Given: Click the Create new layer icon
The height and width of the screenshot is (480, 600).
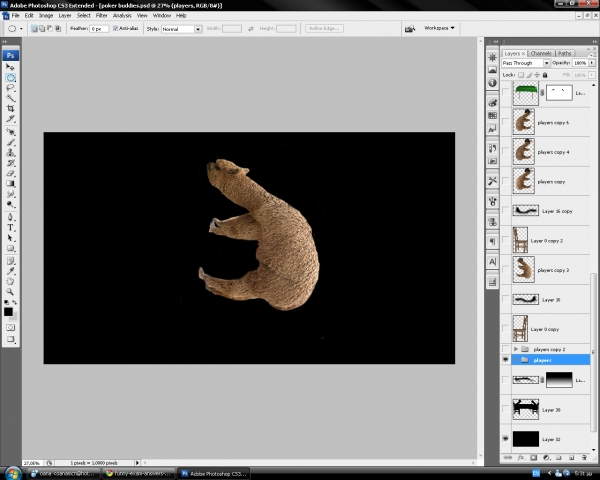Looking at the screenshot, I should click(571, 457).
